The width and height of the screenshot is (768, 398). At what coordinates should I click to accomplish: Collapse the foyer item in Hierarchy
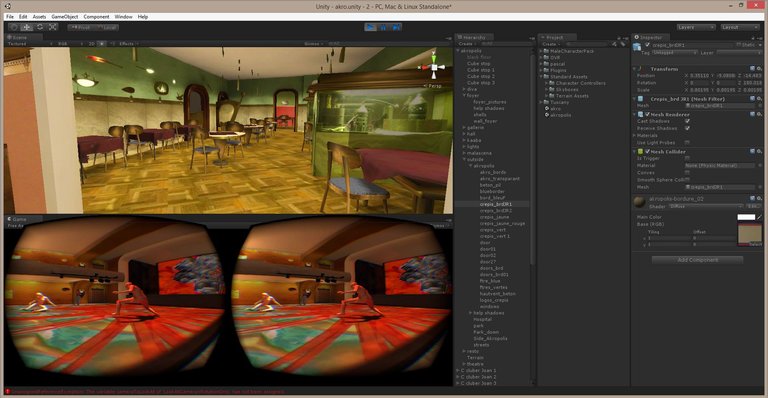[464, 96]
